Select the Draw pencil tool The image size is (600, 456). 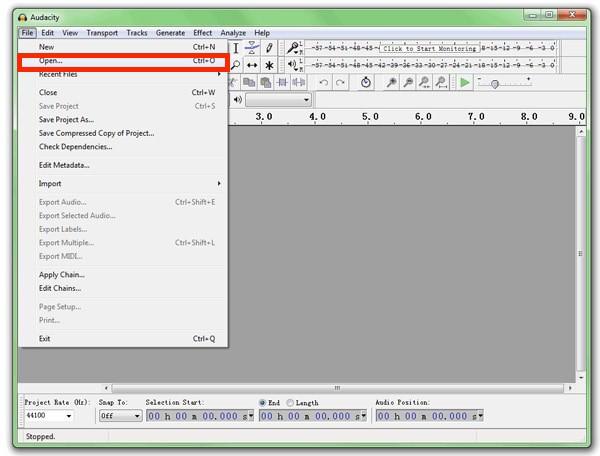[x=269, y=48]
